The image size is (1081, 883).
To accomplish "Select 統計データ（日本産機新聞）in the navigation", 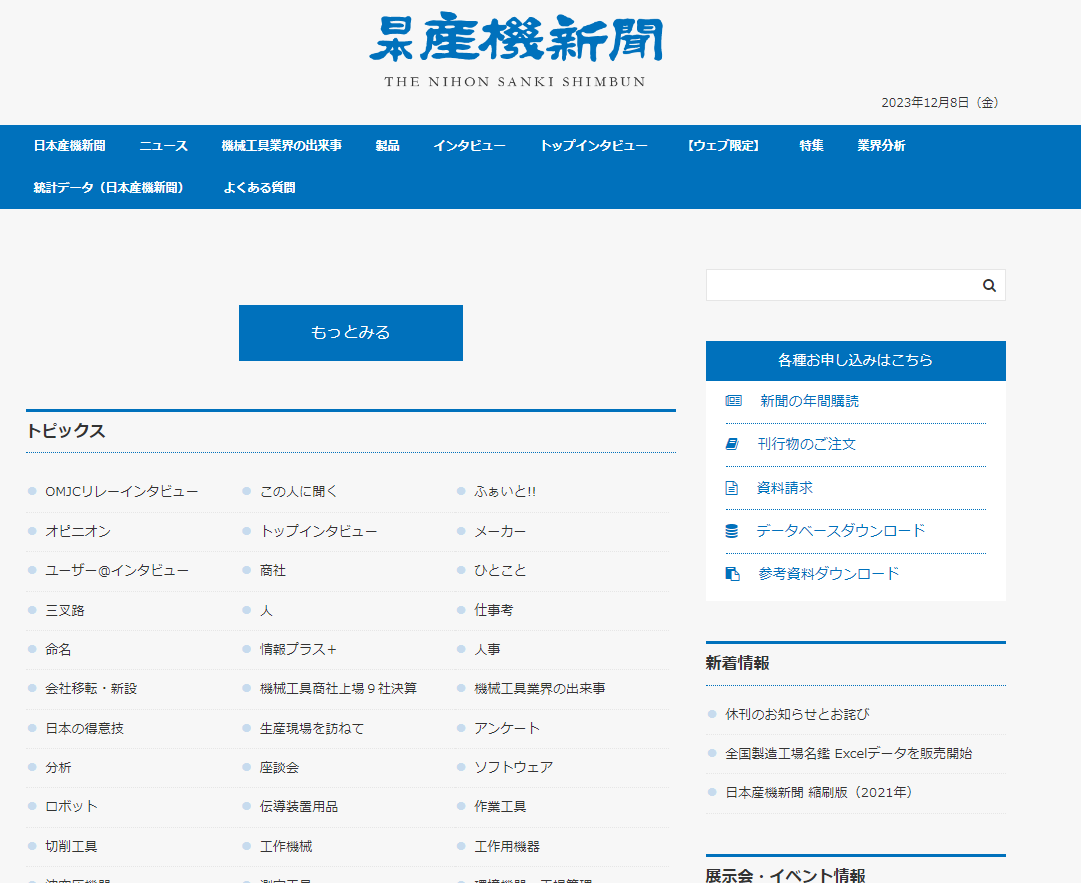I will pos(110,187).
